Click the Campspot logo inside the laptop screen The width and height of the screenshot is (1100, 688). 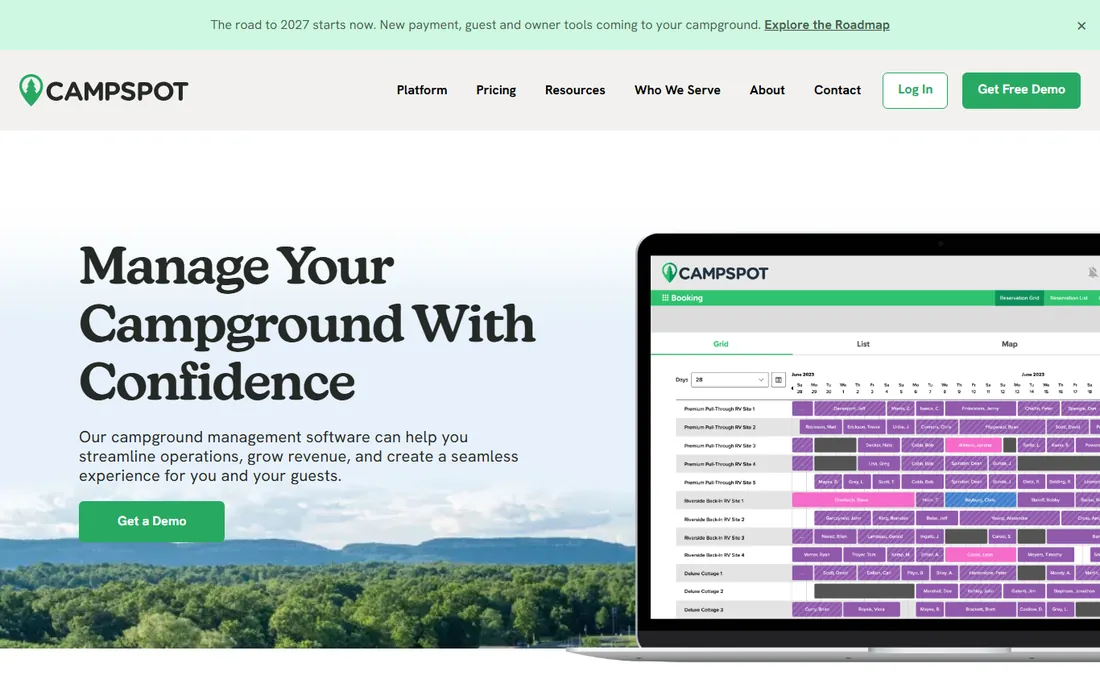click(715, 273)
